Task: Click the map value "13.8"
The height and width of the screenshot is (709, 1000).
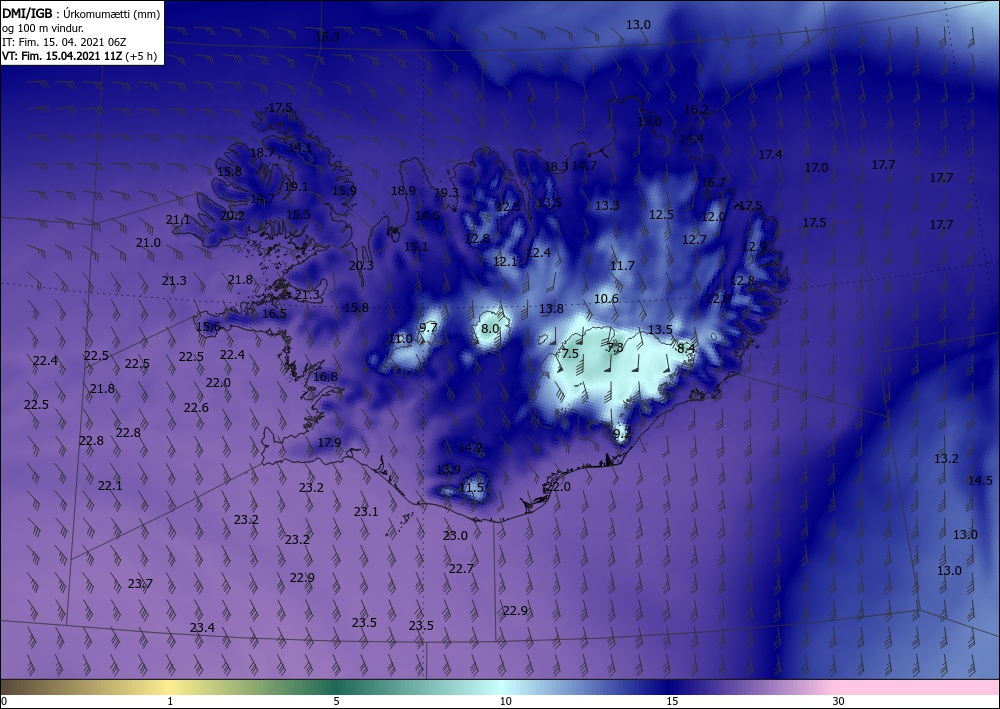Action: click(552, 309)
